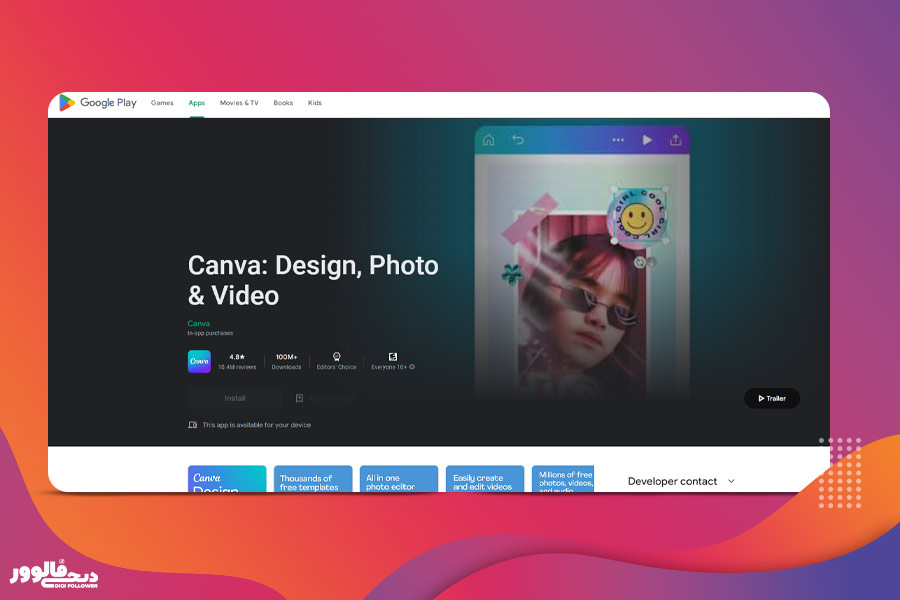Switch to the Kids tab
Screen dimensions: 900x600
click(x=315, y=103)
